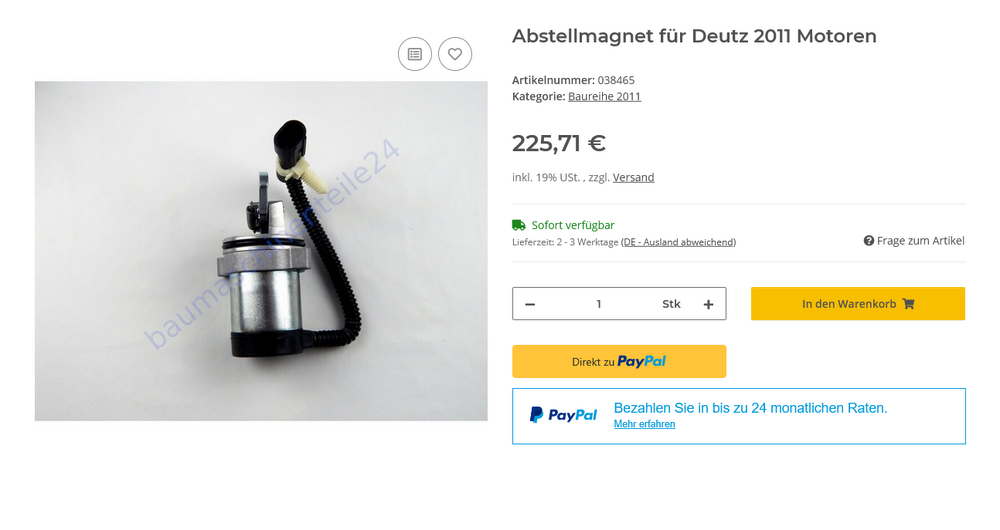Open DE - Ausland abweichend link
Image resolution: width=1000 pixels, height=530 pixels.
click(x=678, y=242)
